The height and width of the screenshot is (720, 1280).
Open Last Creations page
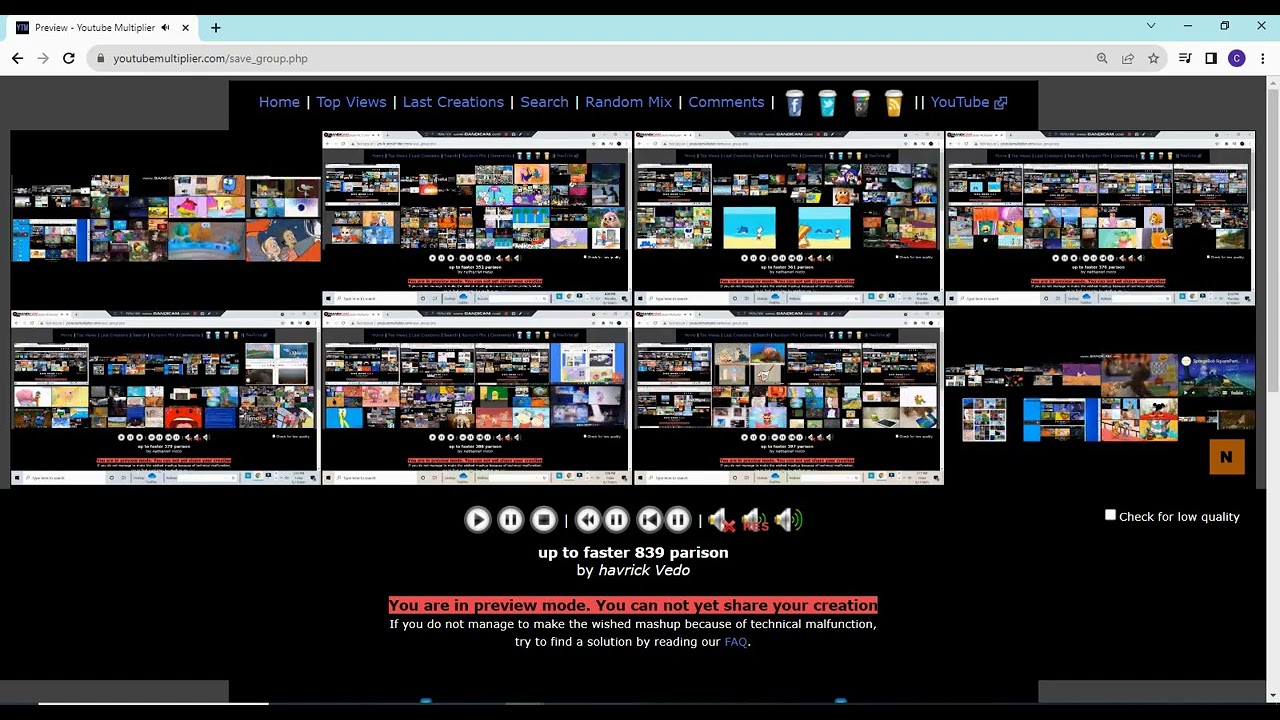(453, 102)
